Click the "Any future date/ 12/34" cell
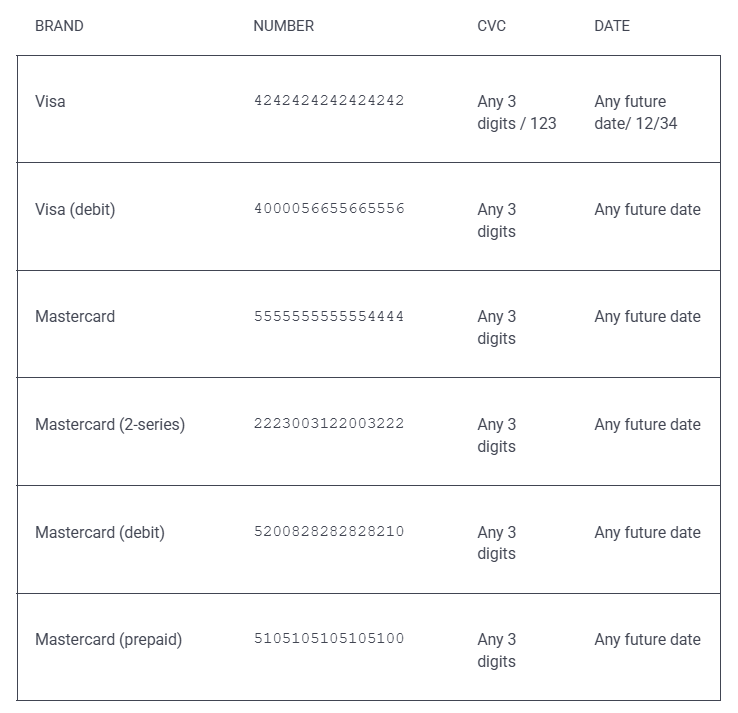This screenshot has width=738, height=713. (x=635, y=112)
